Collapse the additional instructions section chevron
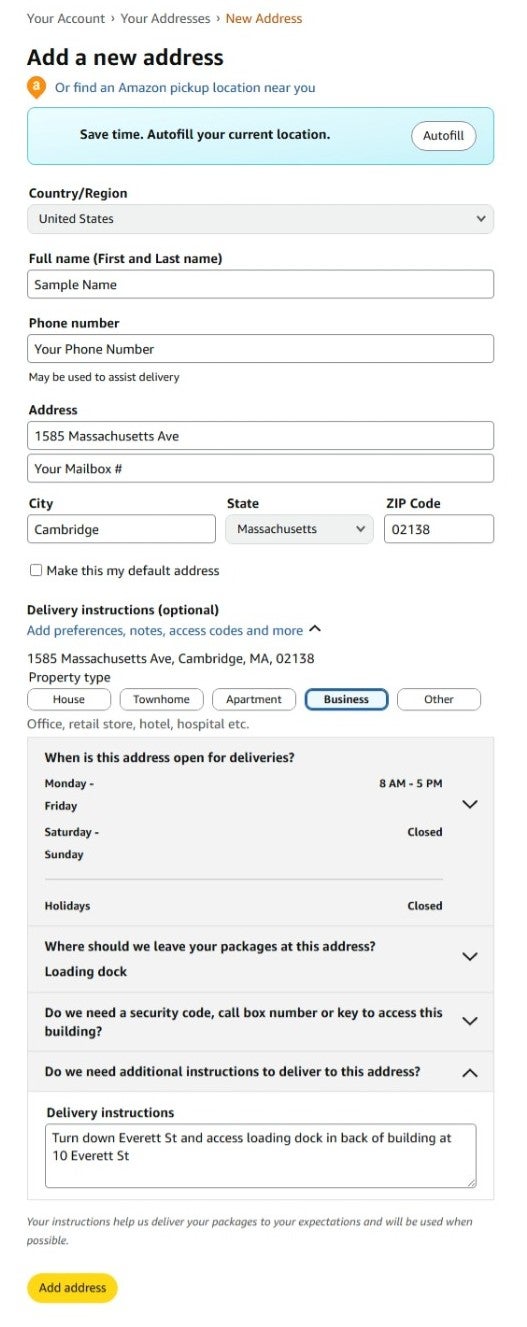527x1327 pixels. click(x=470, y=1072)
